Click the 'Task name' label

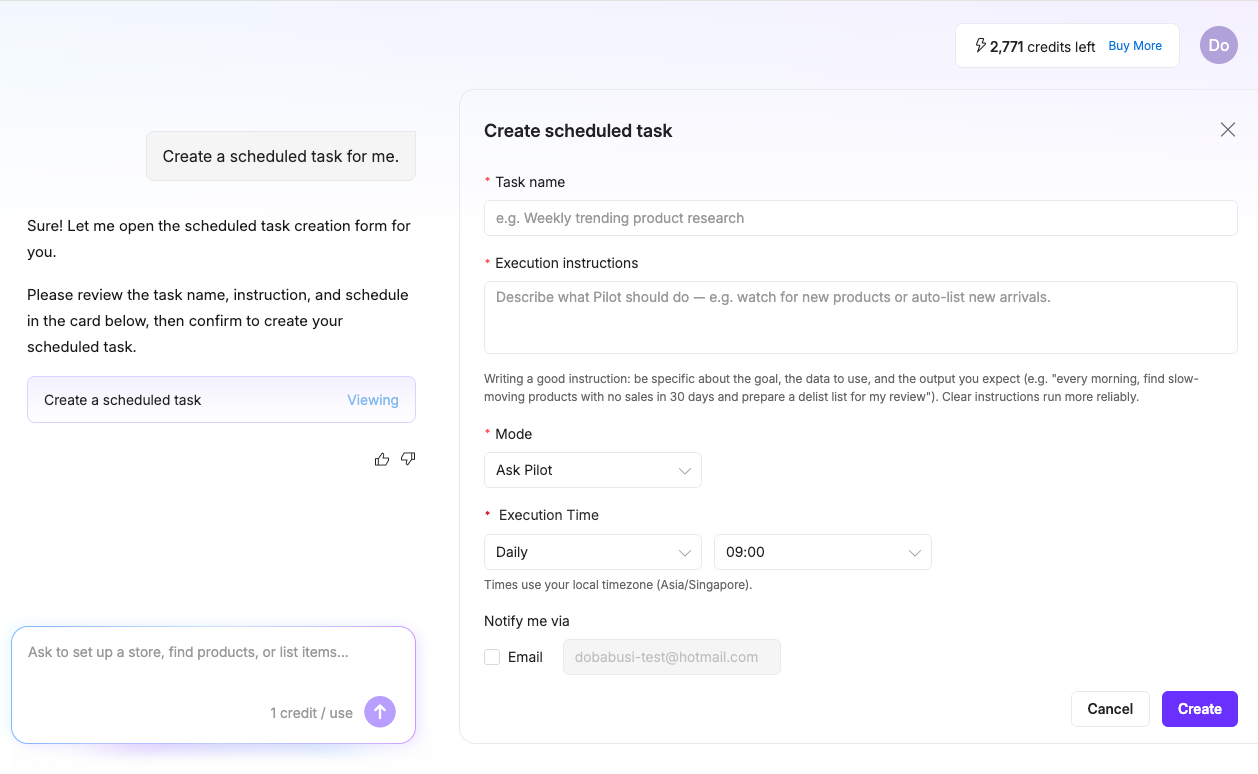(530, 182)
